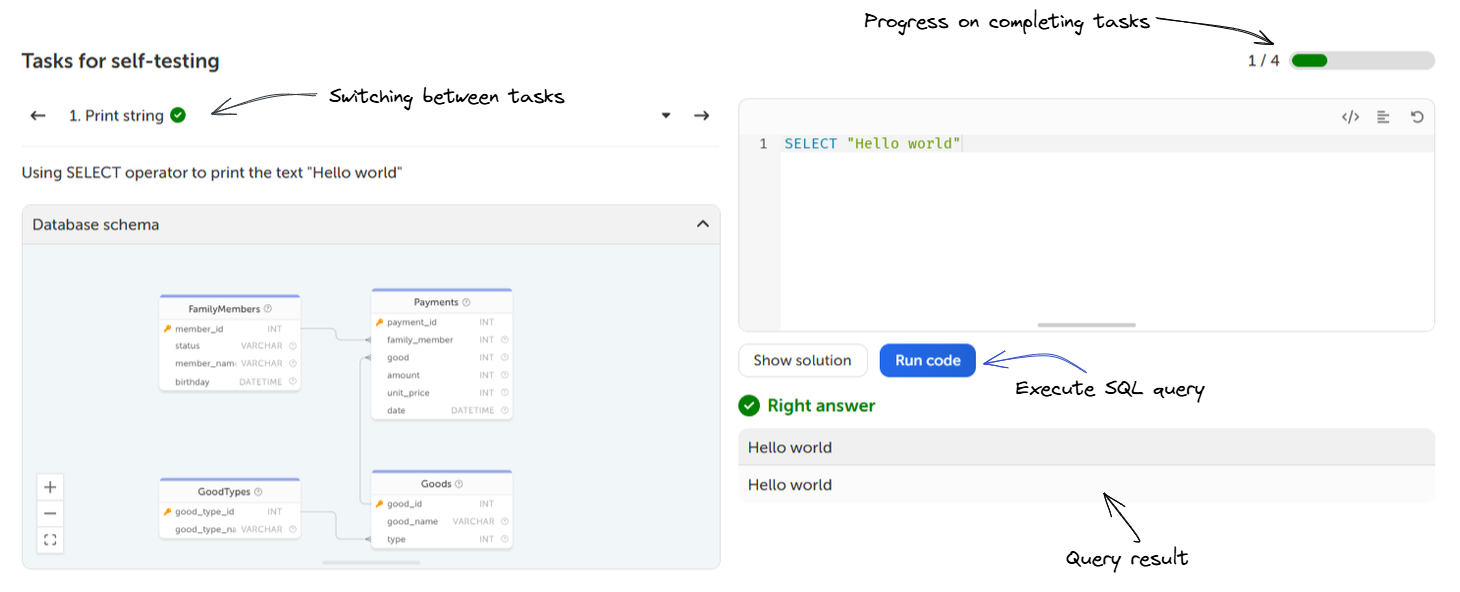Click help icon next to GoodTypes table

(258, 492)
